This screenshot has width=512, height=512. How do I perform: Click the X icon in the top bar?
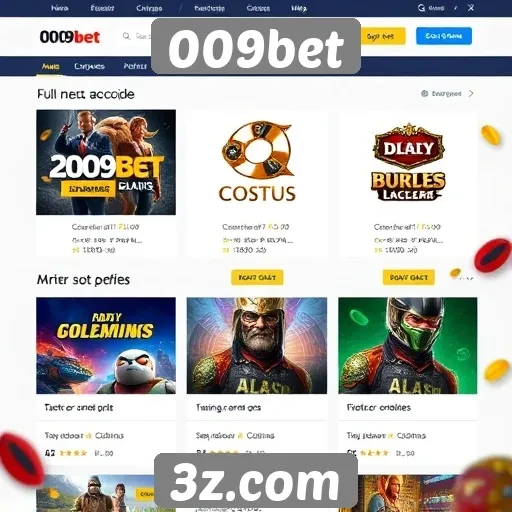(471, 8)
